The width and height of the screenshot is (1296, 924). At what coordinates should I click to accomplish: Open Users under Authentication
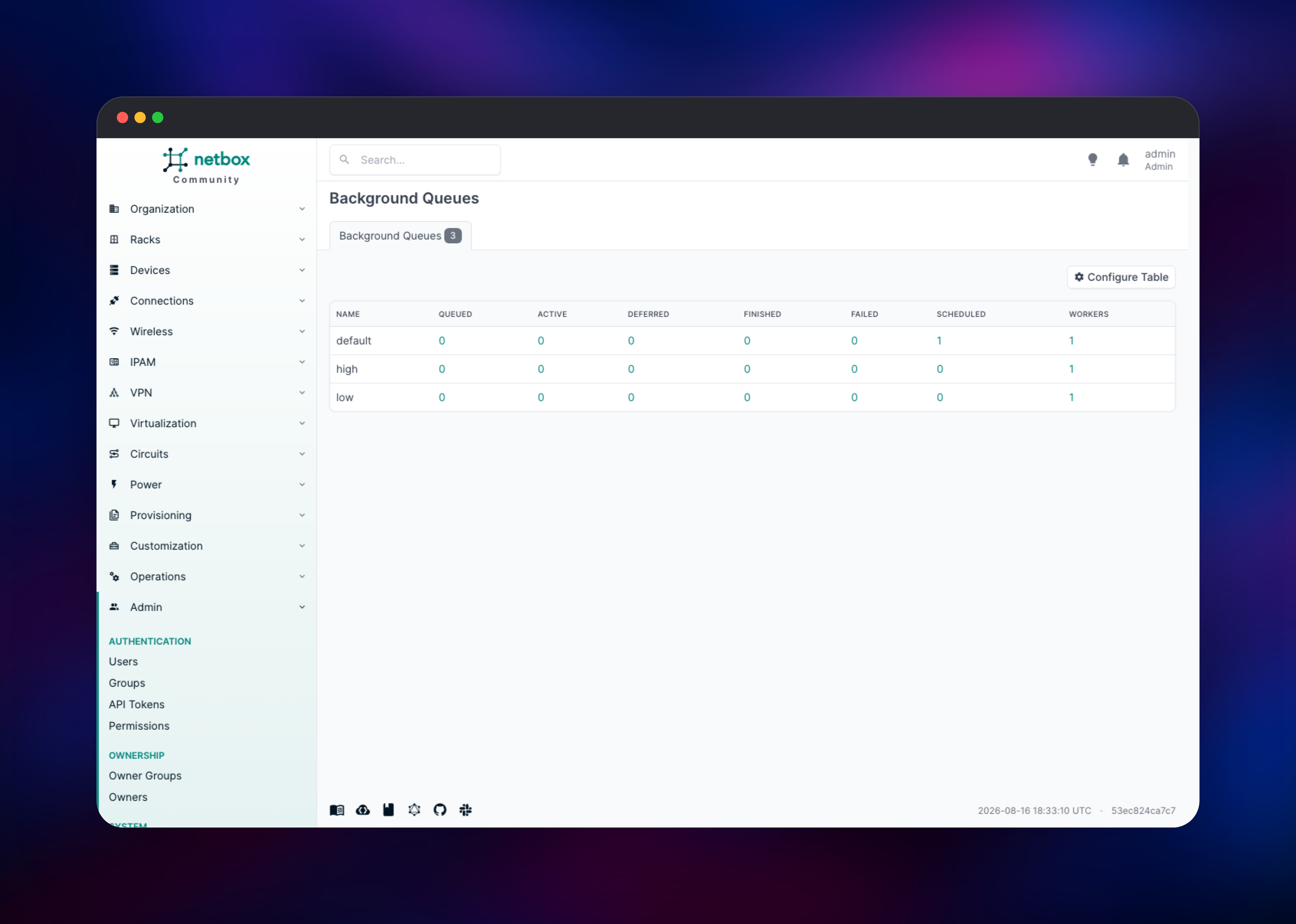tap(123, 662)
